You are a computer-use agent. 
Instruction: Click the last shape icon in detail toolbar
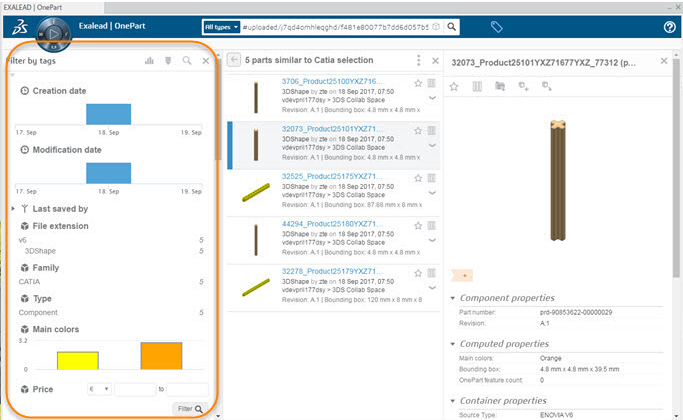pos(547,87)
